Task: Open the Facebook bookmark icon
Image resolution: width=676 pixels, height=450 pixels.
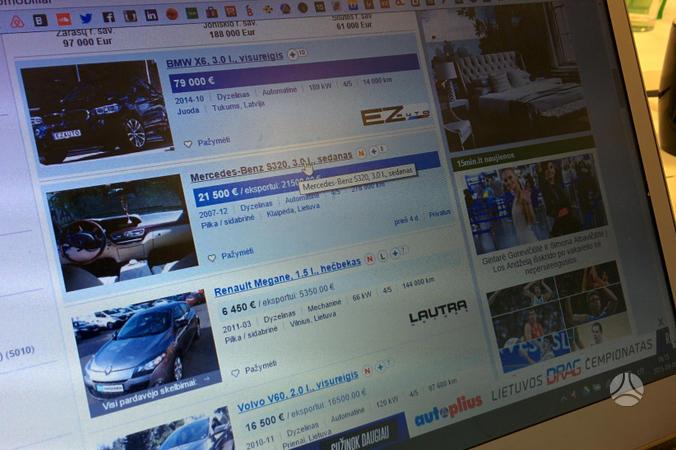Action: 108,17
